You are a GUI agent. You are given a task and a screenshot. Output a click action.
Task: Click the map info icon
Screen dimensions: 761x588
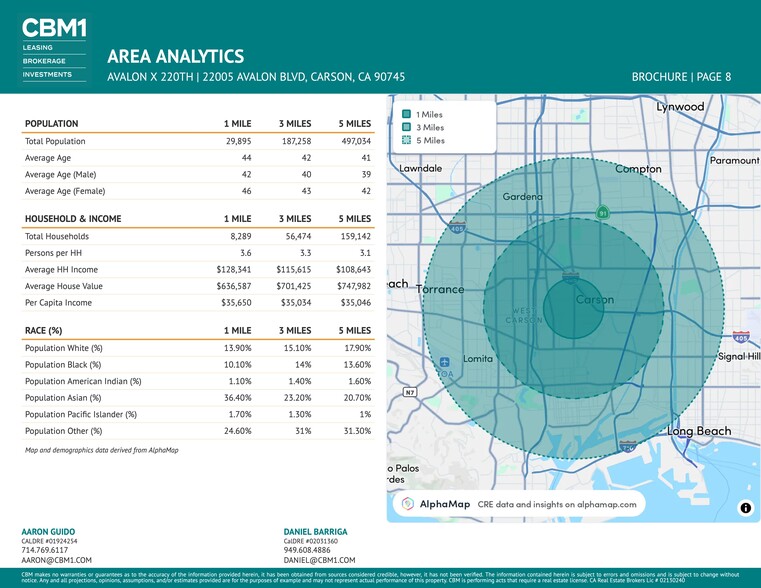pos(745,508)
